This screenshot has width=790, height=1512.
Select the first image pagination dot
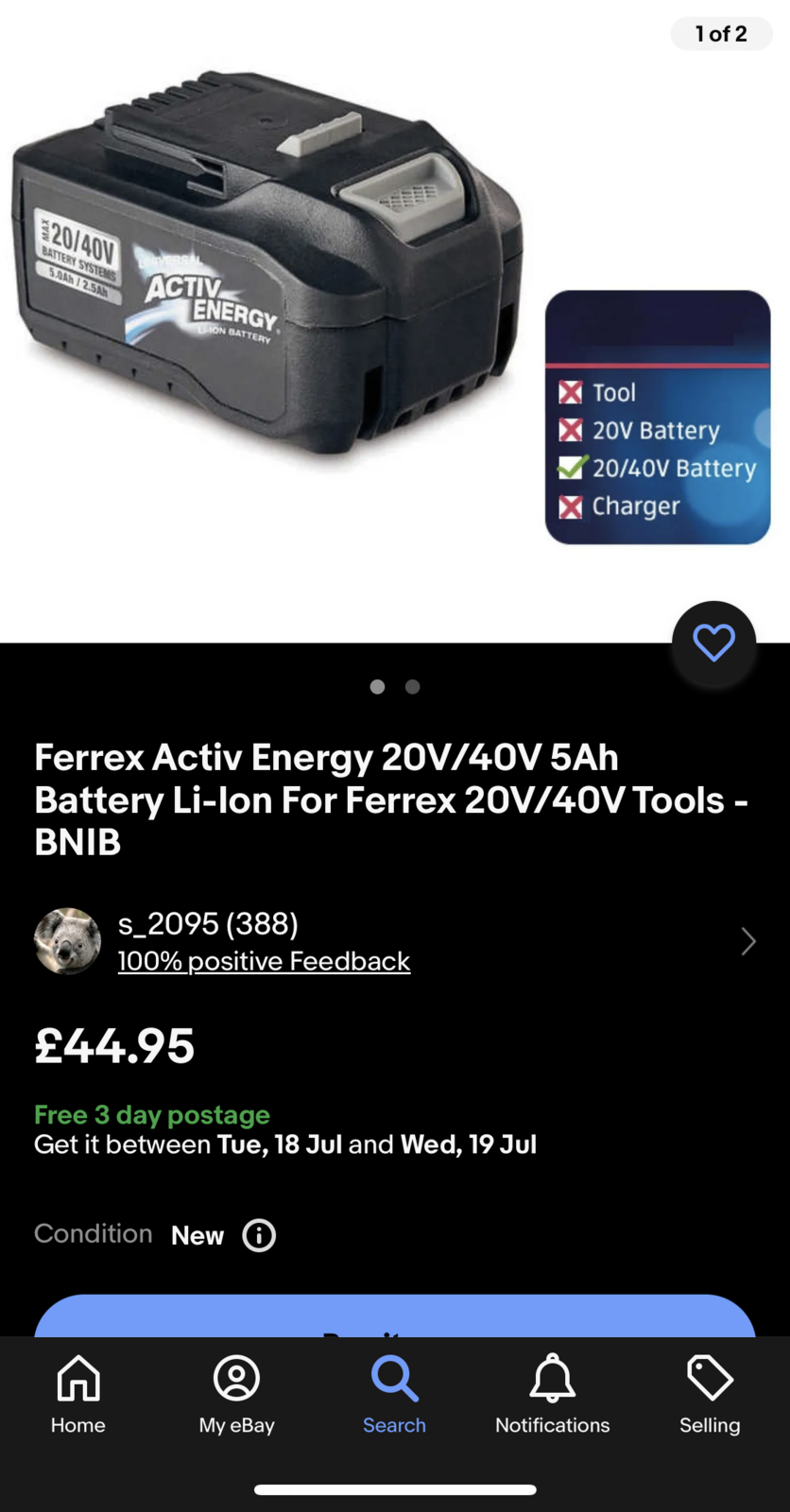[377, 687]
